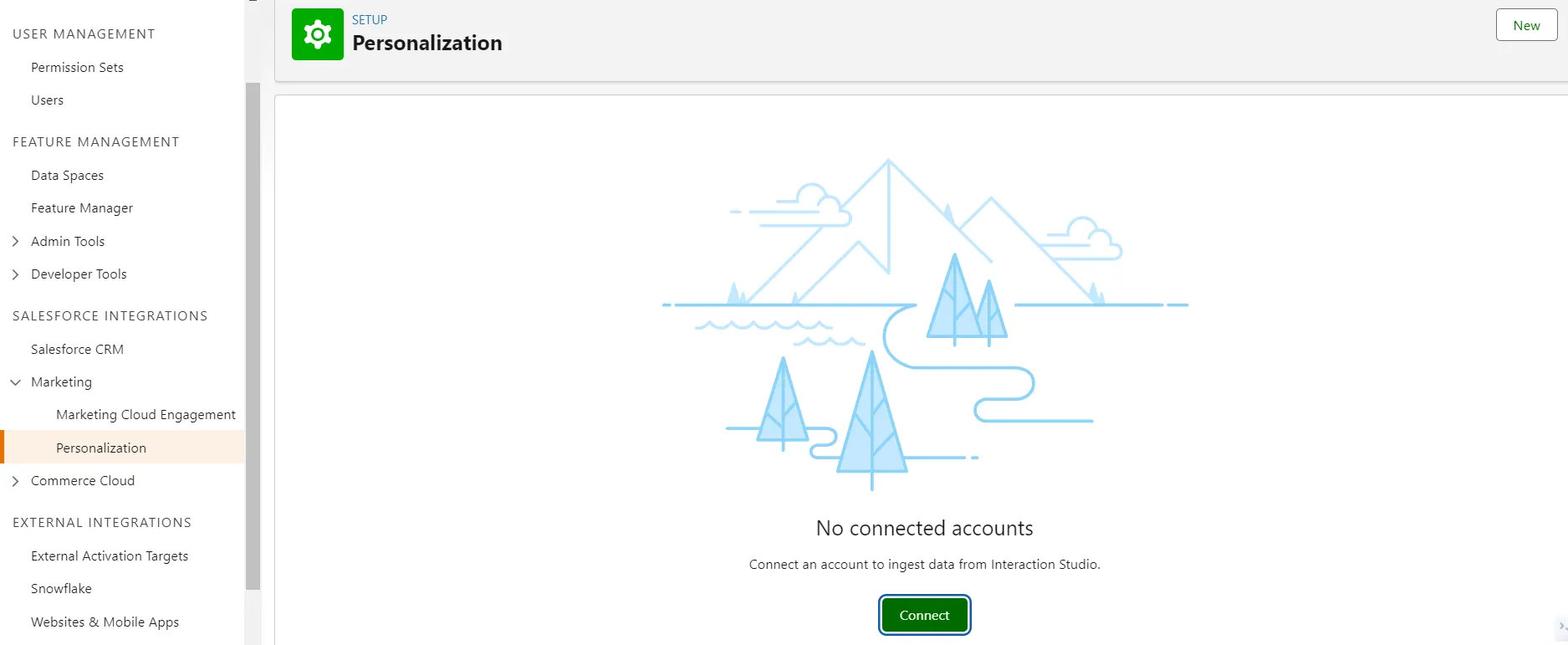Viewport: 1568px width, 645px height.
Task: Open Snowflake integration page
Action: coord(61,589)
